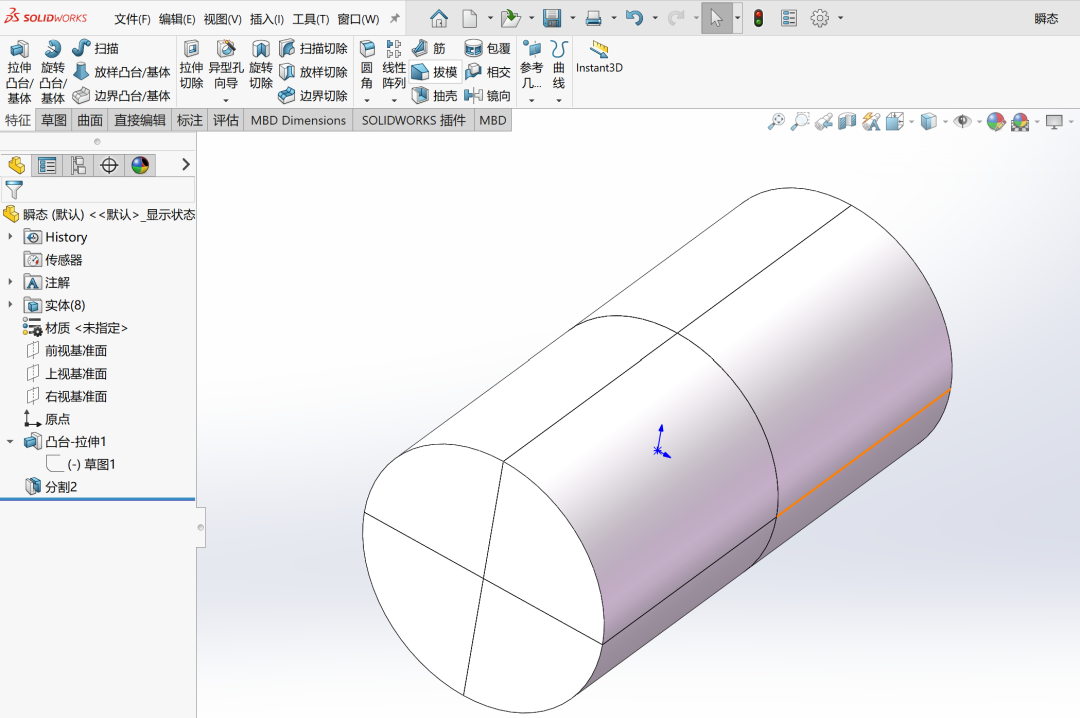The height and width of the screenshot is (718, 1080).
Task: Select the Revolved Boss/Base (旋转凸台/基体) tool
Action: [52, 72]
